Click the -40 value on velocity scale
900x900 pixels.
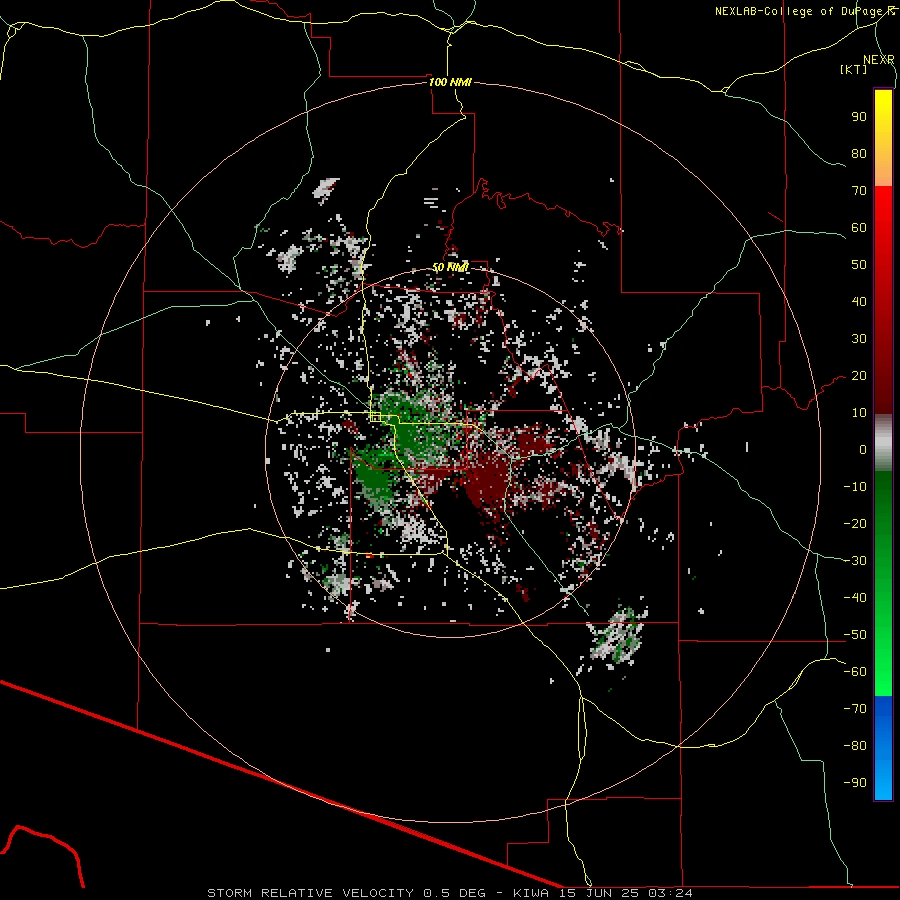pyautogui.click(x=855, y=598)
